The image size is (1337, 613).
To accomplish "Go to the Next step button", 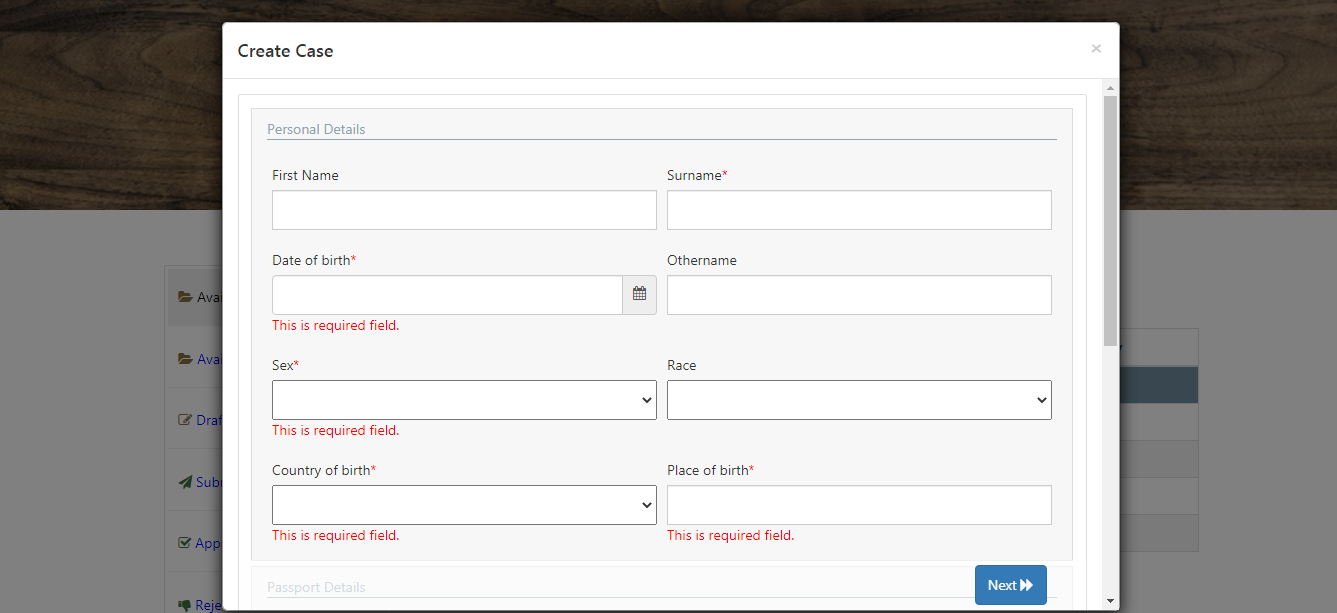I will click(1011, 585).
